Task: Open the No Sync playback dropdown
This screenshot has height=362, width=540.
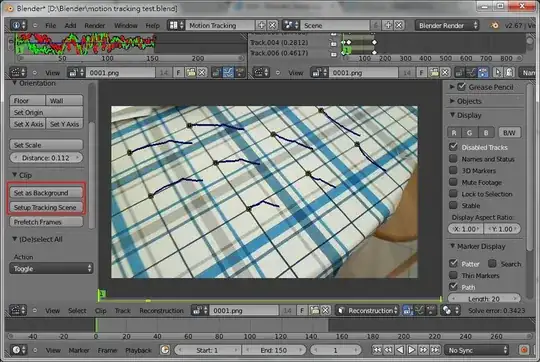Action: pyautogui.click(x=477, y=350)
